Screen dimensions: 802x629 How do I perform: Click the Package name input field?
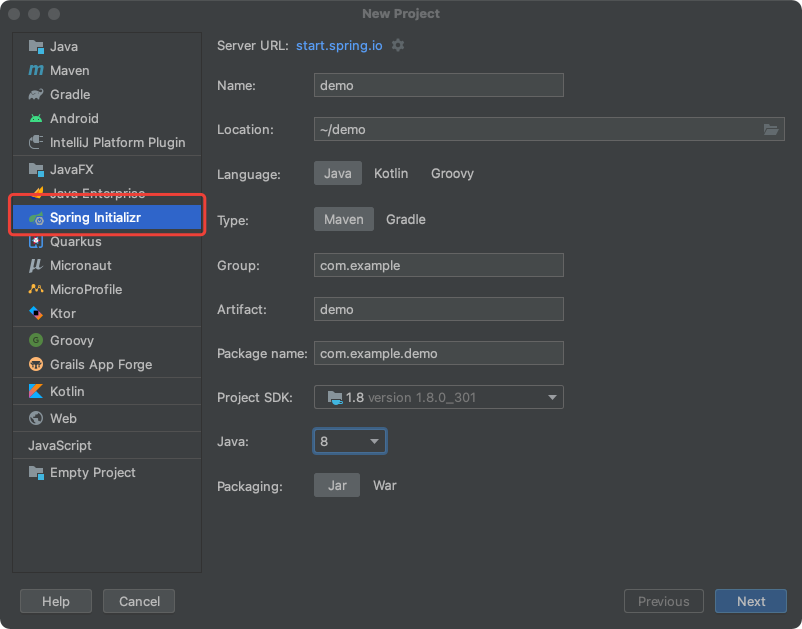439,353
